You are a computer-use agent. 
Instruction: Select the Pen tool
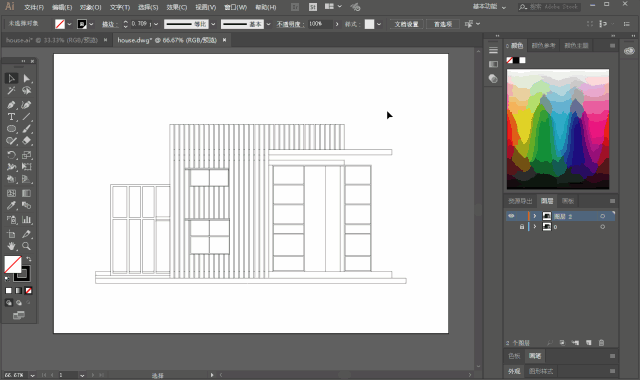(11, 105)
